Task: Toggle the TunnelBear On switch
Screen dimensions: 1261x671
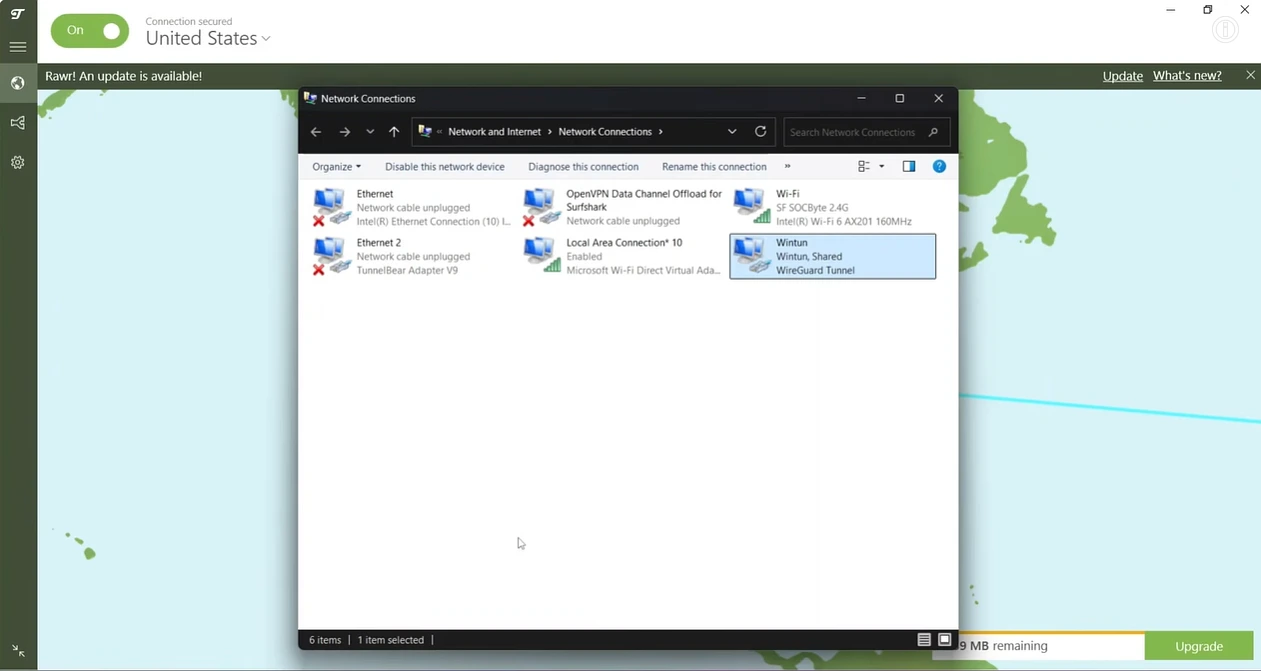Action: coord(90,31)
